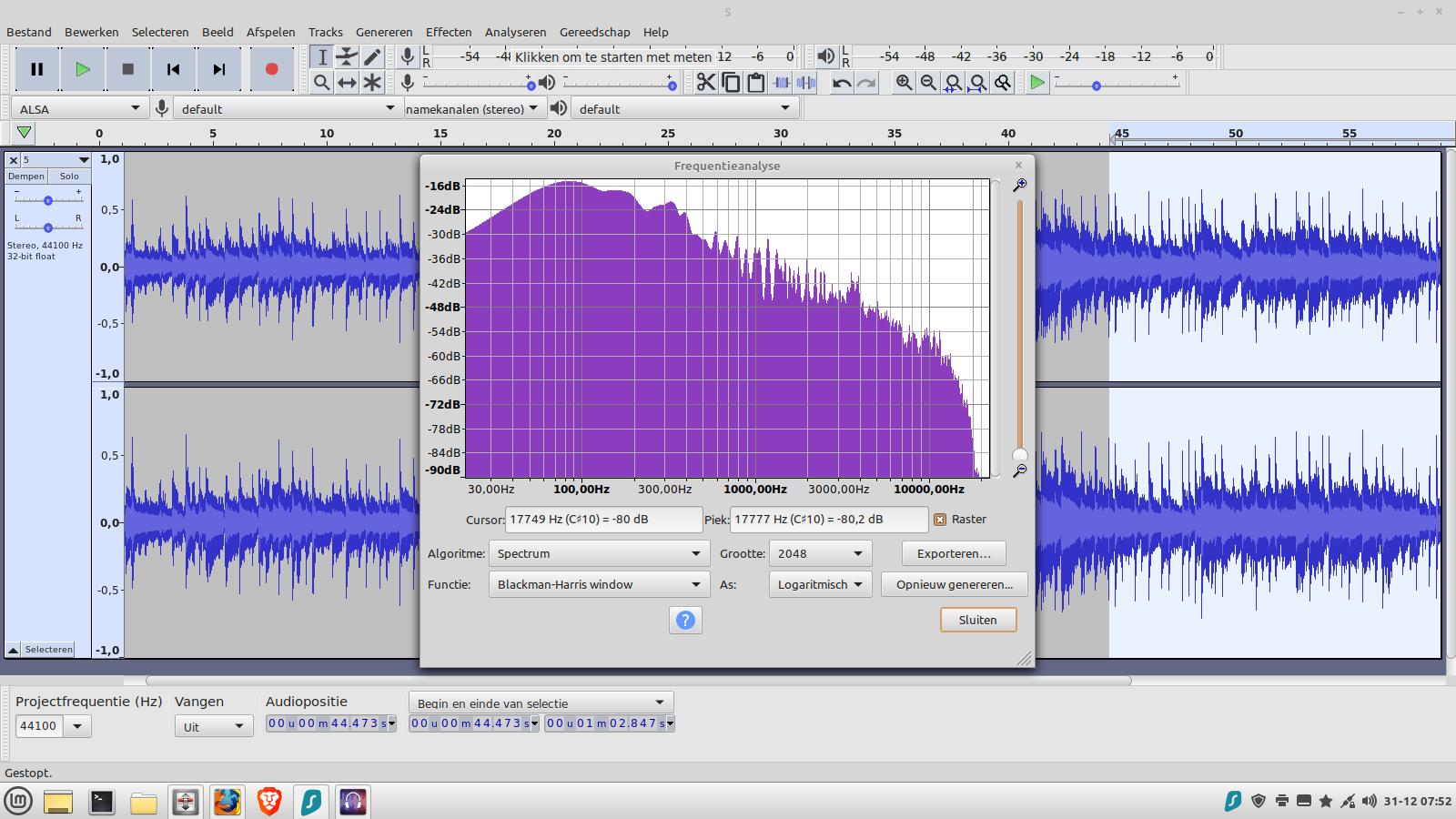The image size is (1456, 819).
Task: Collapse the track with the arrow button
Action: tap(13, 650)
